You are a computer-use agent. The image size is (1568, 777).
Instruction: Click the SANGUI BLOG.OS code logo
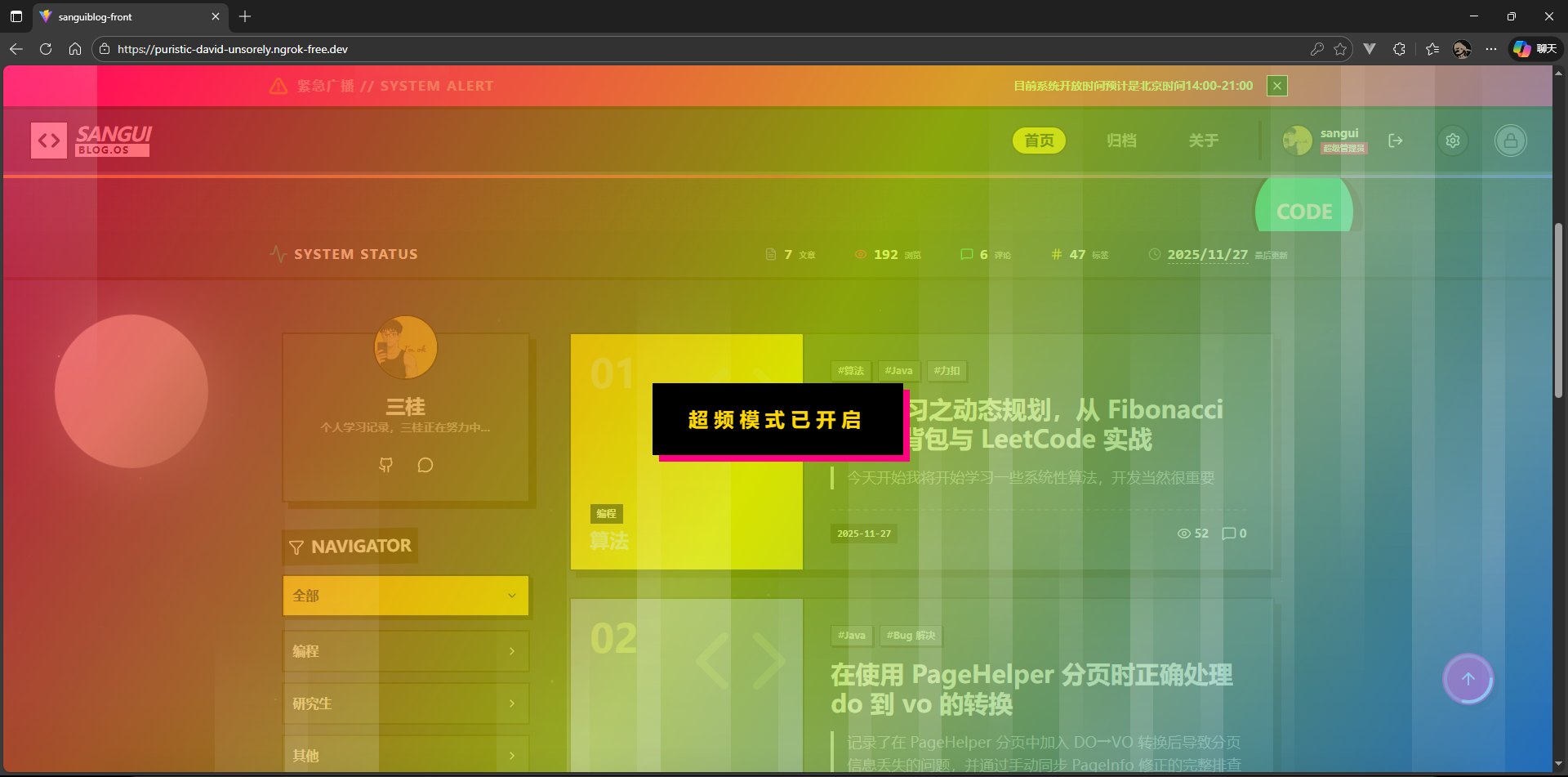[90, 140]
